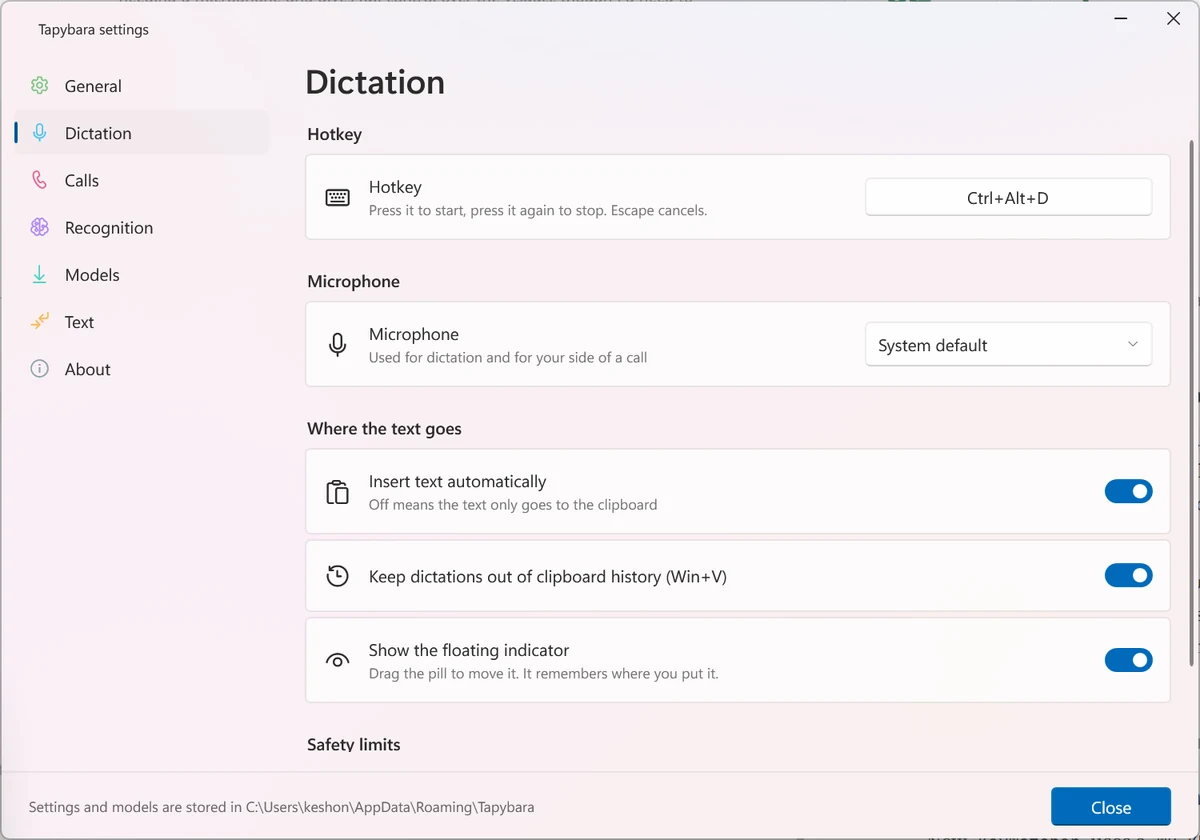Viewport: 1200px width, 840px height.
Task: Select Dictation in the sidebar
Action: pos(141,133)
